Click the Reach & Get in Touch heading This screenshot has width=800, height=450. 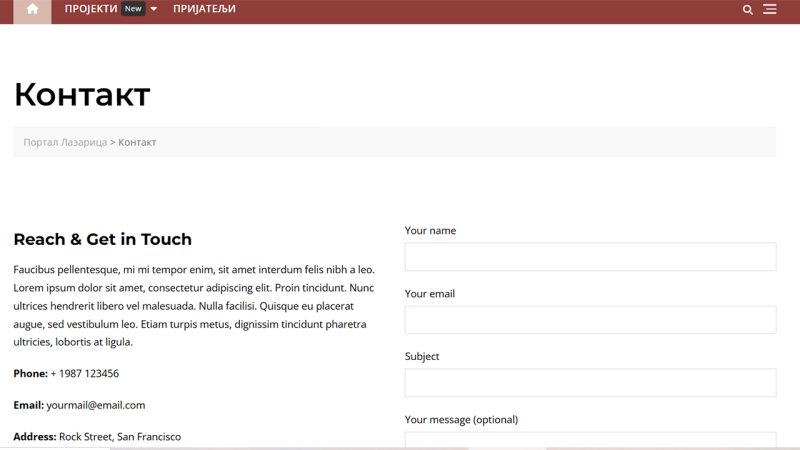[102, 240]
